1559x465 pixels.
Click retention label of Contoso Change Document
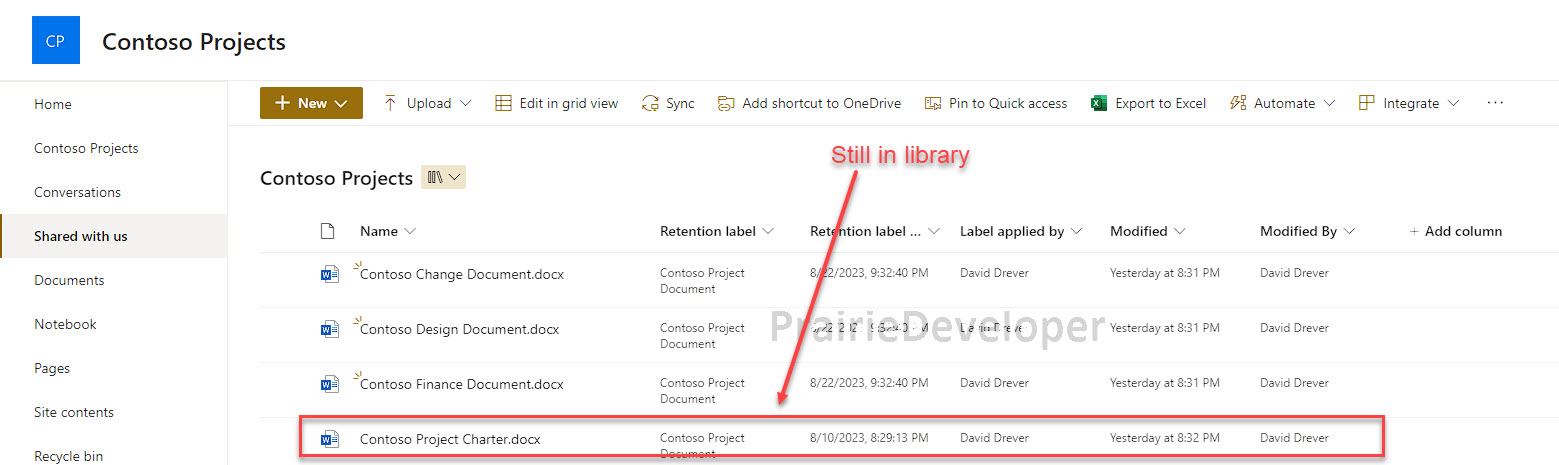coord(702,281)
